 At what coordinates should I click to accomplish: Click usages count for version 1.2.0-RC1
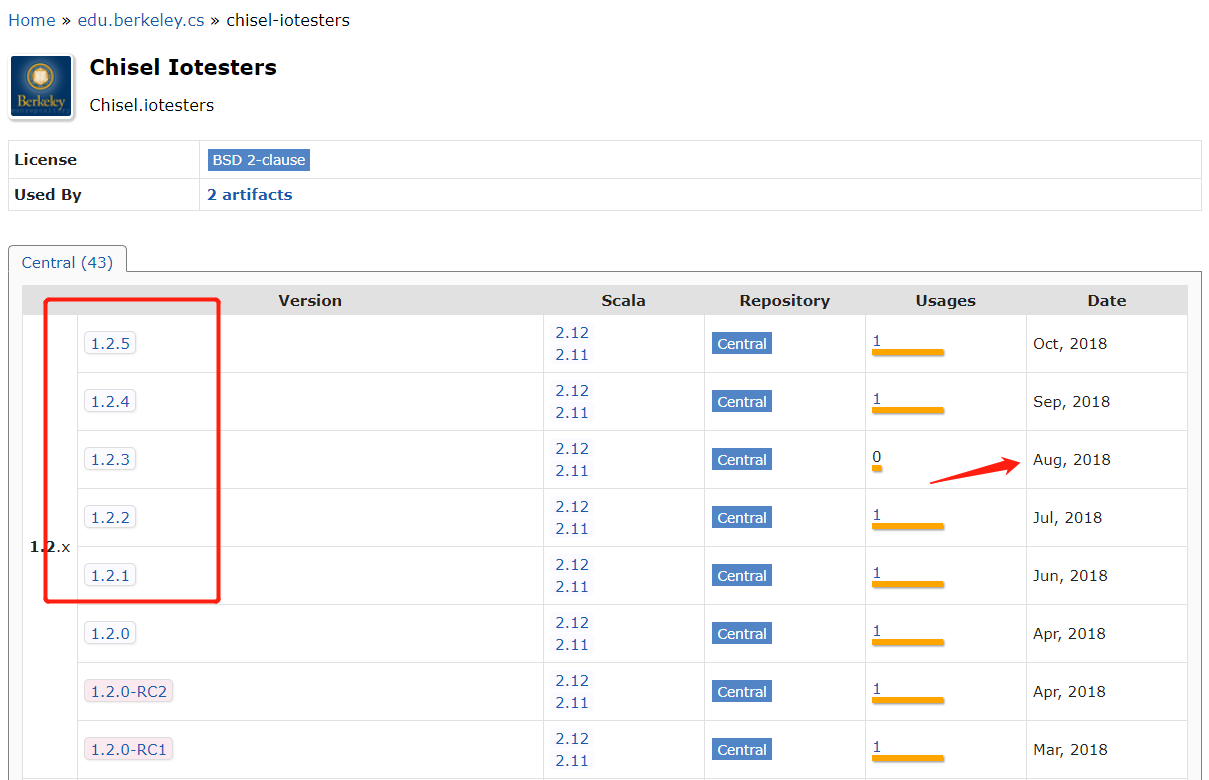coord(877,747)
